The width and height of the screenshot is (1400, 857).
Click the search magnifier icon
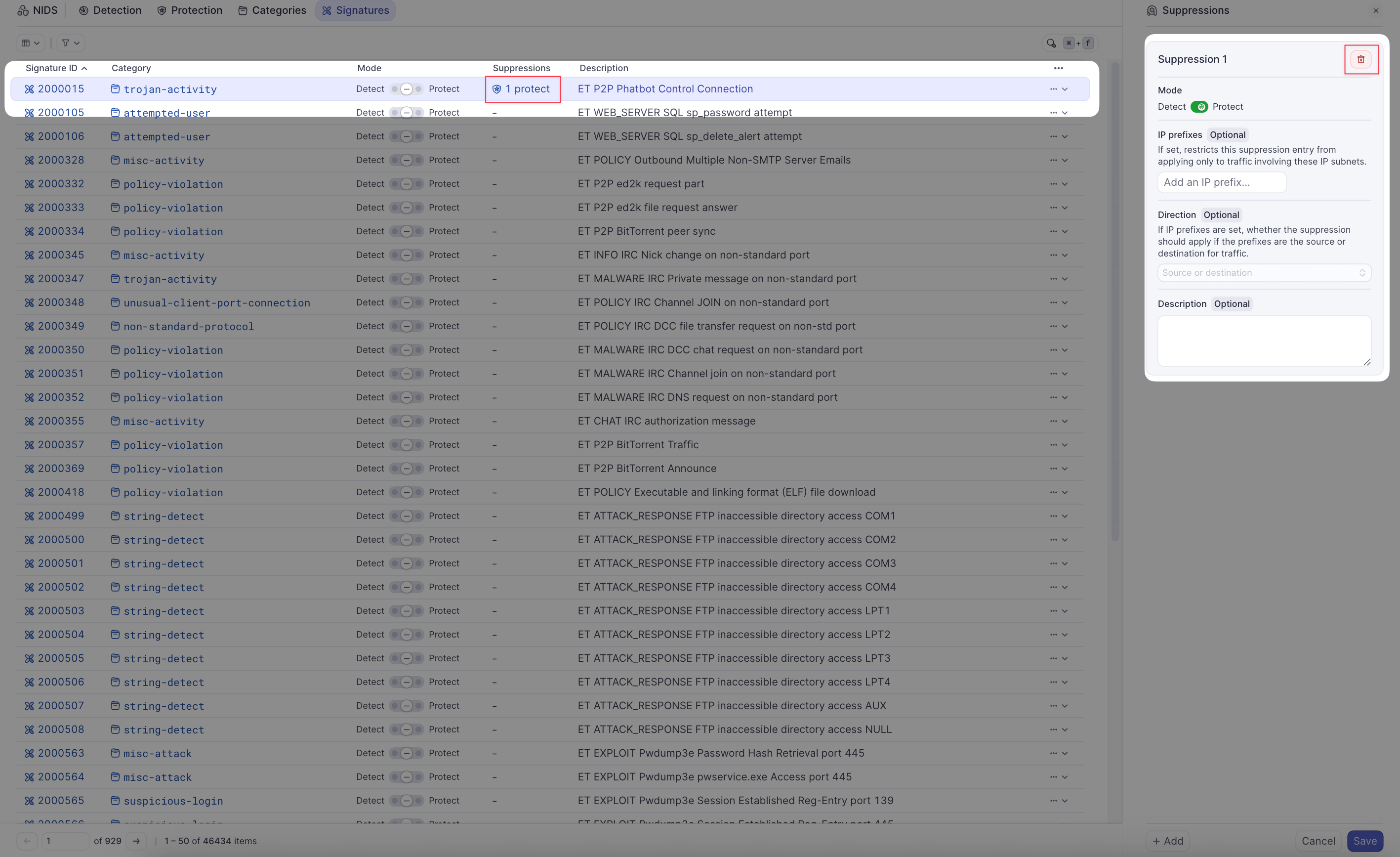coord(1051,43)
